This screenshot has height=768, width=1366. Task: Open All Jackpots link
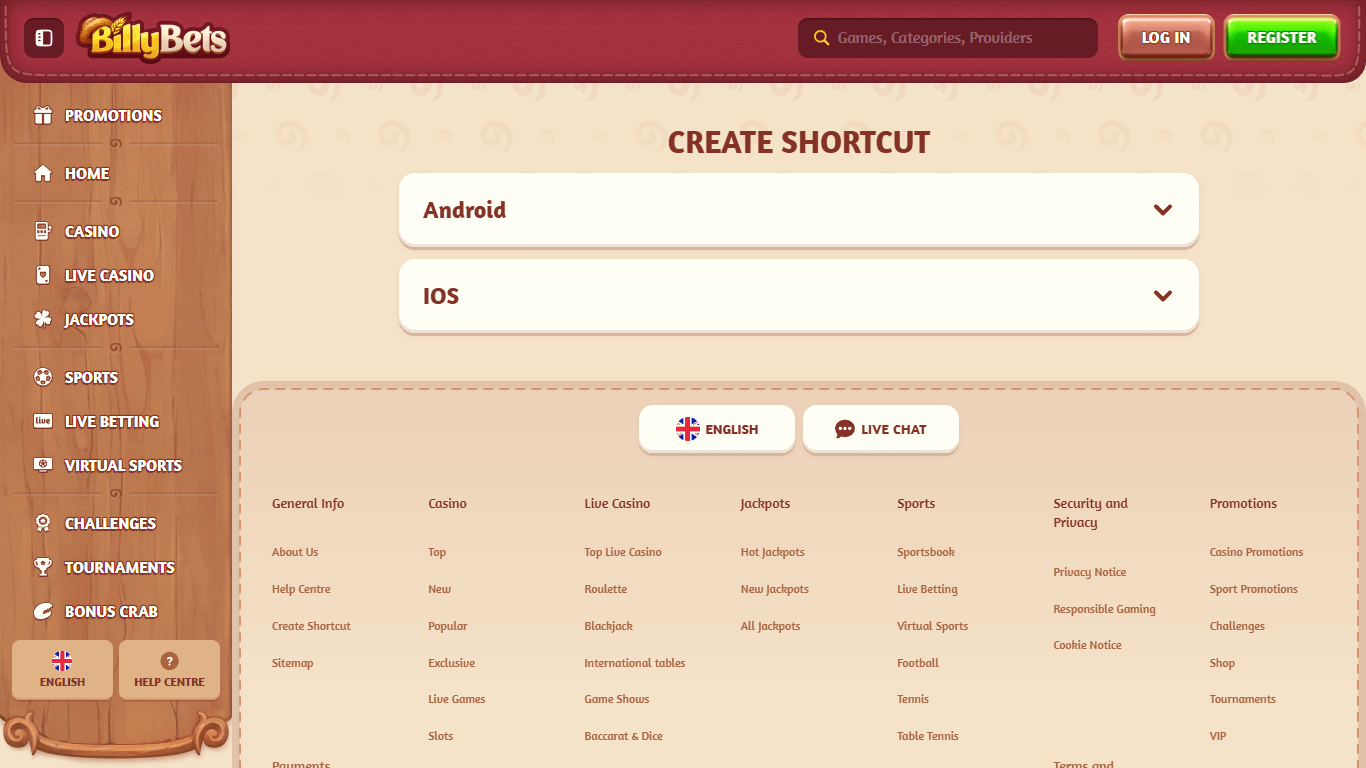771,626
